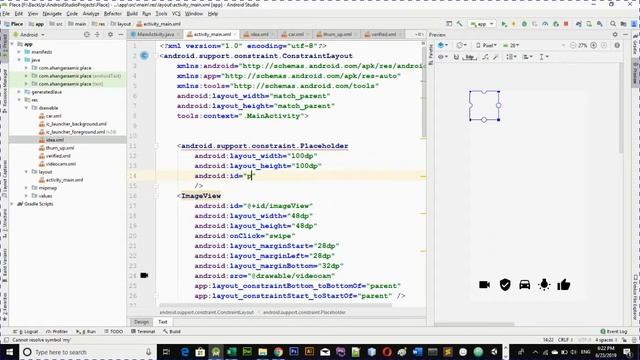
Task: Click Infer Constraints wand icon
Action: 496,57
